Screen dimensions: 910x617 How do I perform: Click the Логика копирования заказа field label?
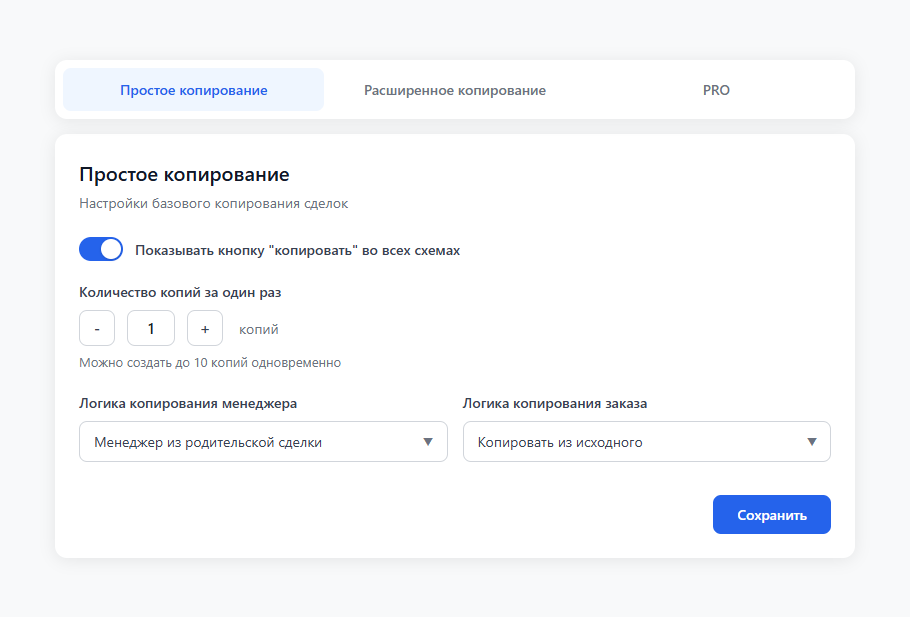[555, 404]
